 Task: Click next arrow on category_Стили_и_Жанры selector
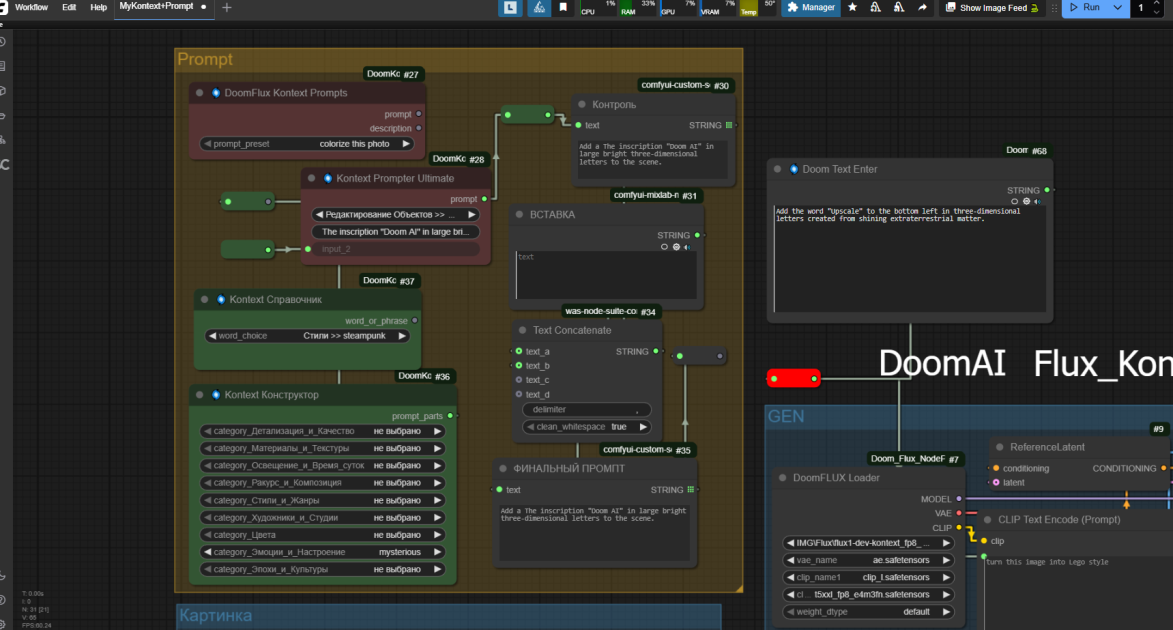coord(438,501)
